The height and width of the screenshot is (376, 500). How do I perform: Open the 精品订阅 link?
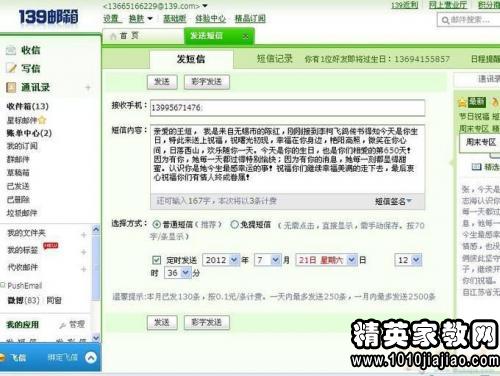[250, 19]
